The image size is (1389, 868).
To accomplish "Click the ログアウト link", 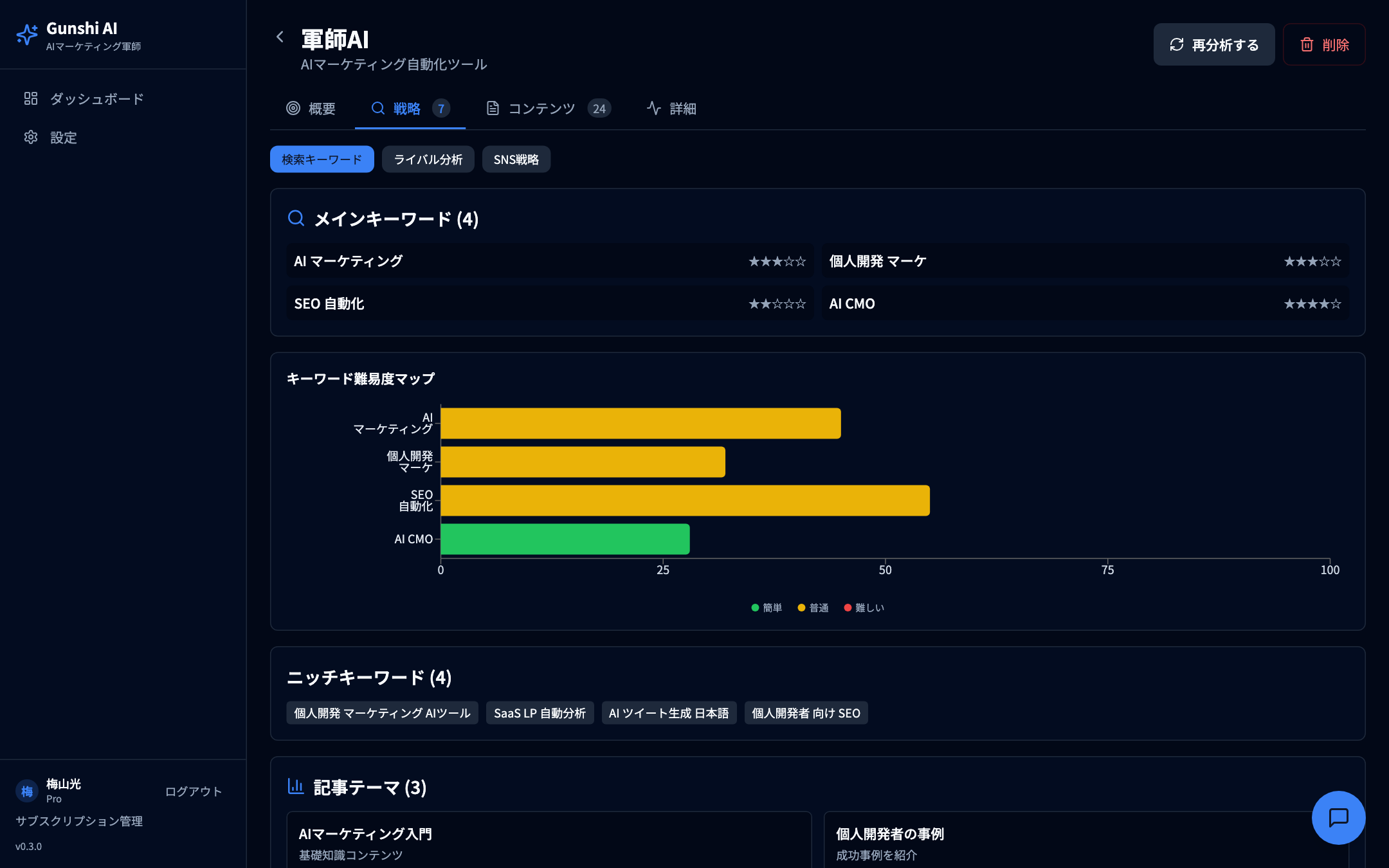I will click(193, 791).
